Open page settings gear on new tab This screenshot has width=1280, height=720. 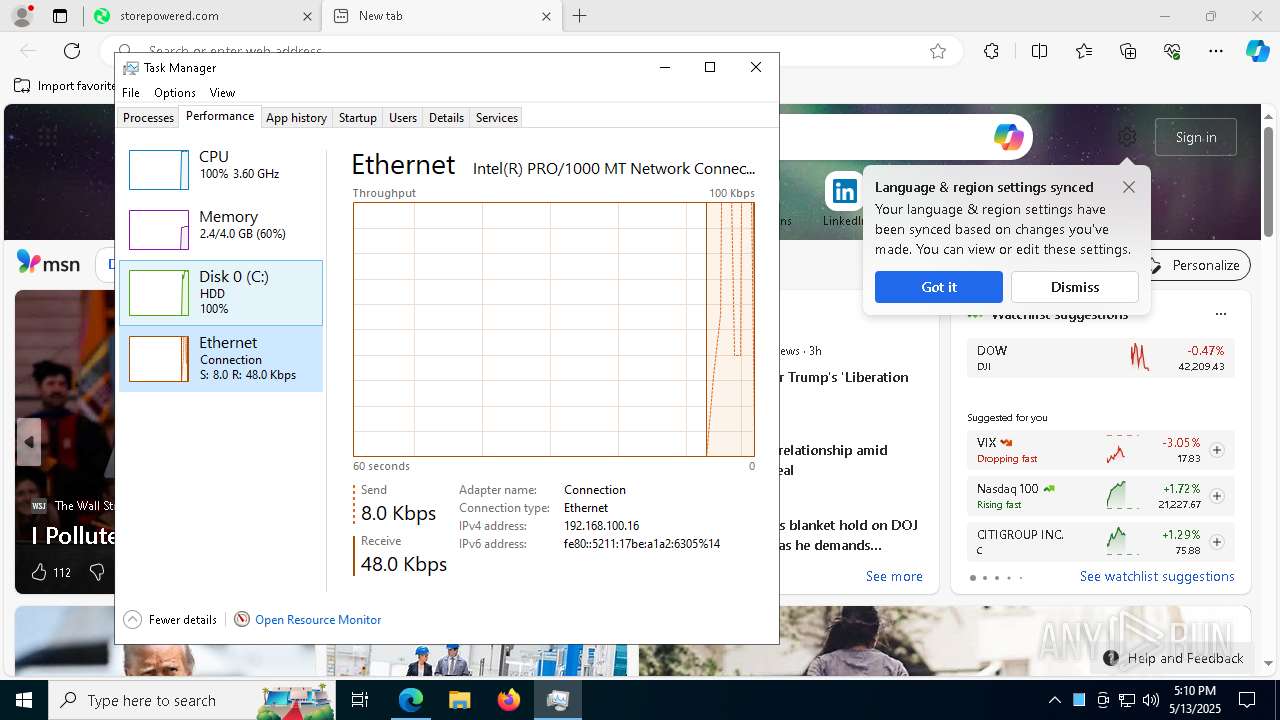click(x=1127, y=137)
